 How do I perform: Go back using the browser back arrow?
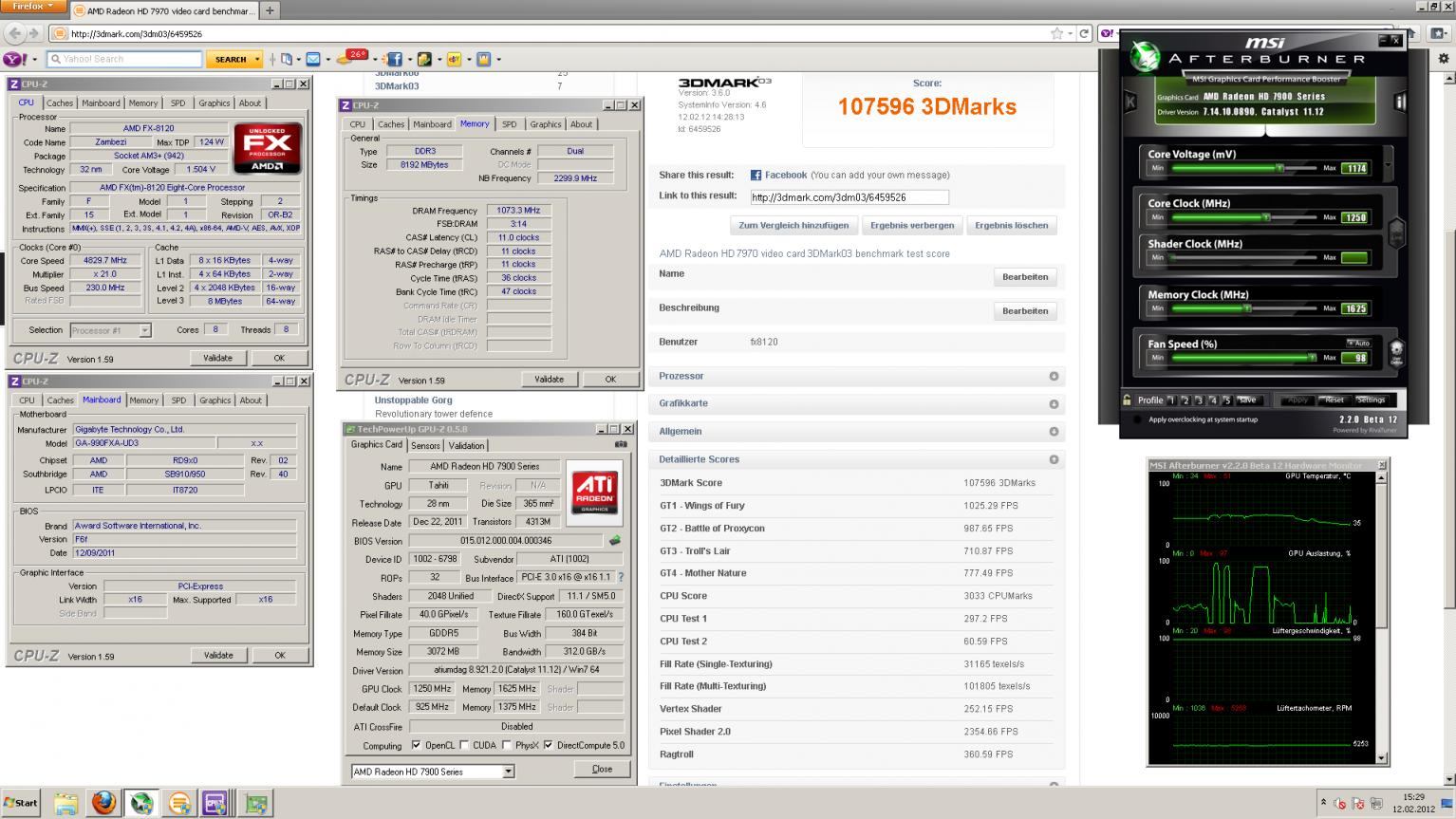tap(14, 33)
